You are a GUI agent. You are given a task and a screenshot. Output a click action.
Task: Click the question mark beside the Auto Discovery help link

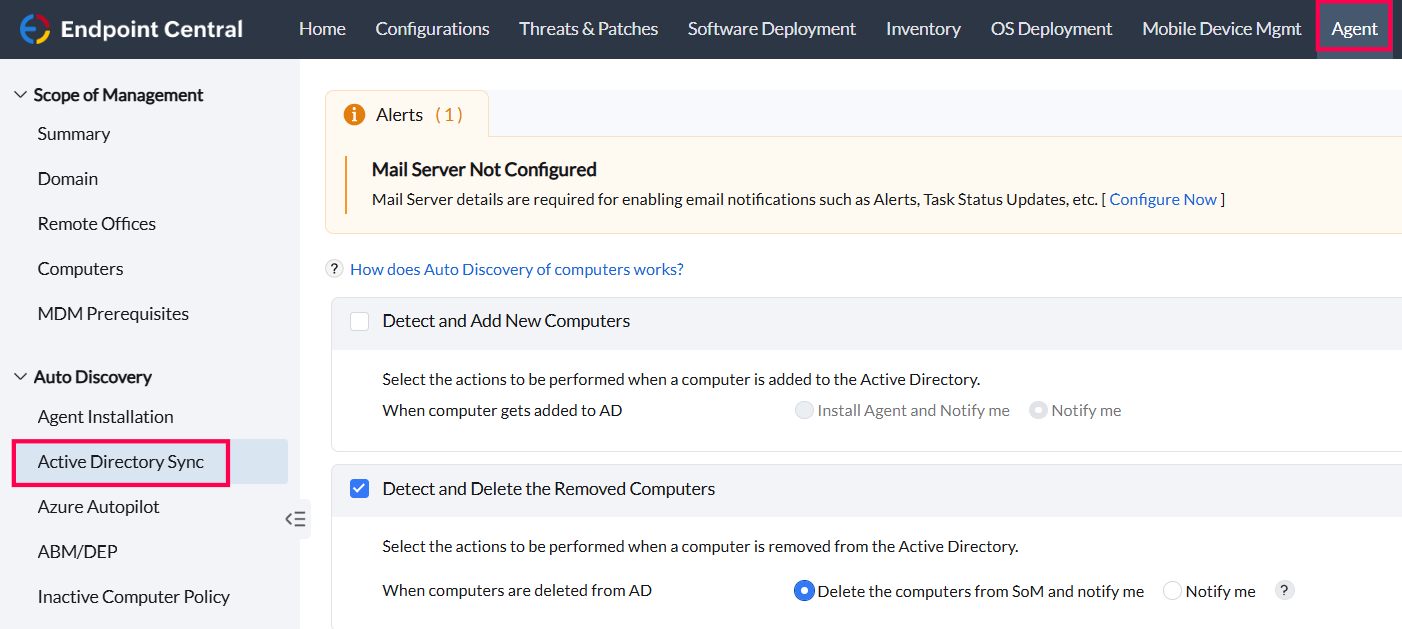point(334,268)
